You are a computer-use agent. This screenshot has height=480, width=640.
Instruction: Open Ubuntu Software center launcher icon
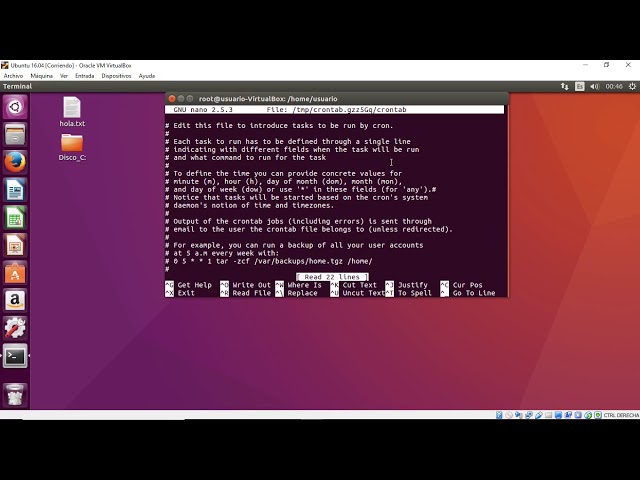tap(15, 273)
